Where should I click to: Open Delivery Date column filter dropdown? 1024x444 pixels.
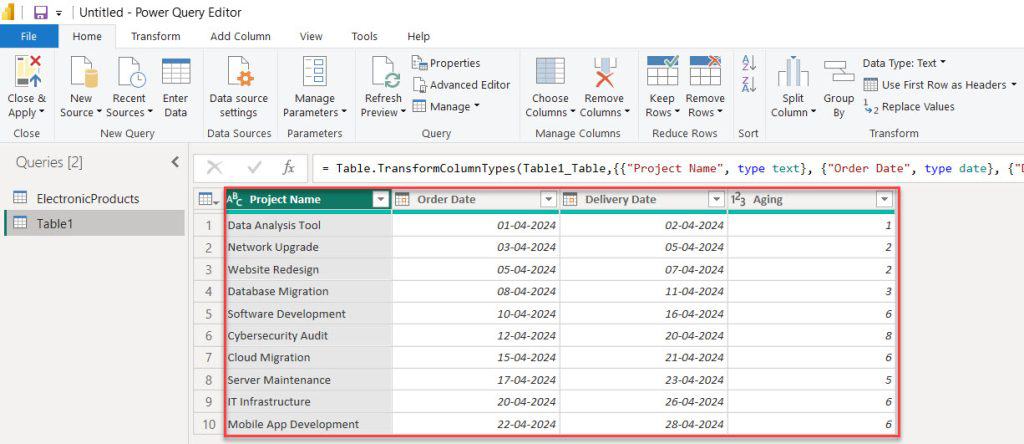pos(717,200)
